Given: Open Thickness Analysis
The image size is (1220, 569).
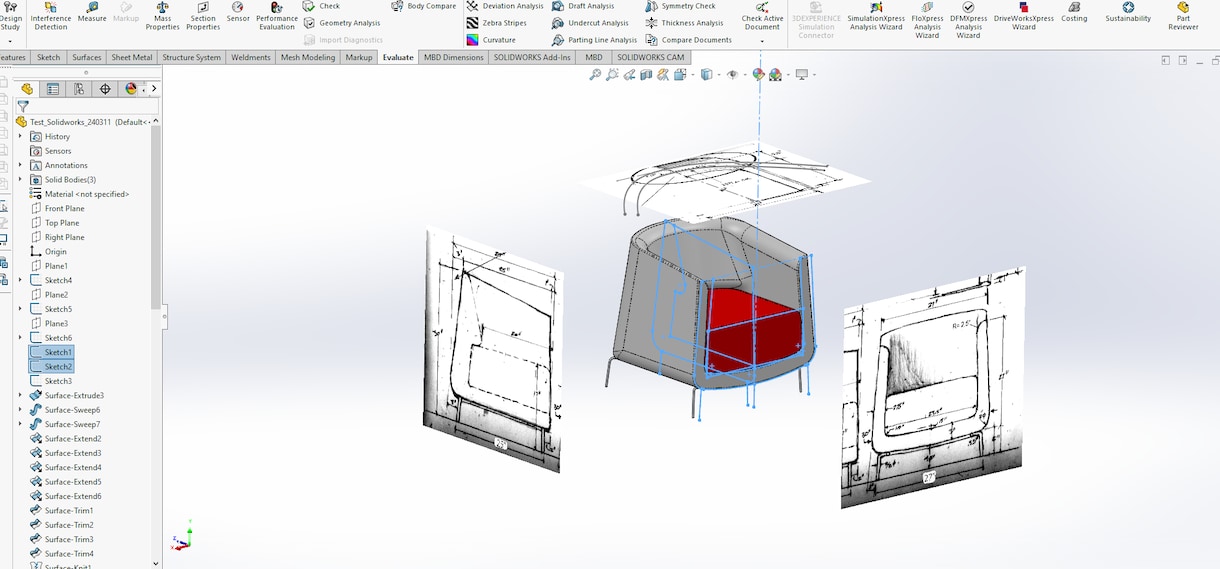Looking at the screenshot, I should [x=684, y=23].
